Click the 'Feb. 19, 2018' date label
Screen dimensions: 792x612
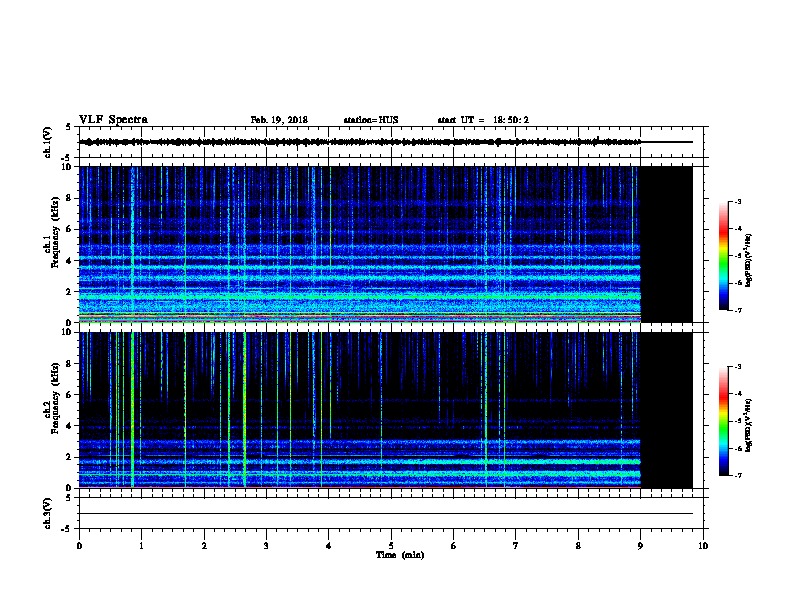pyautogui.click(x=279, y=120)
